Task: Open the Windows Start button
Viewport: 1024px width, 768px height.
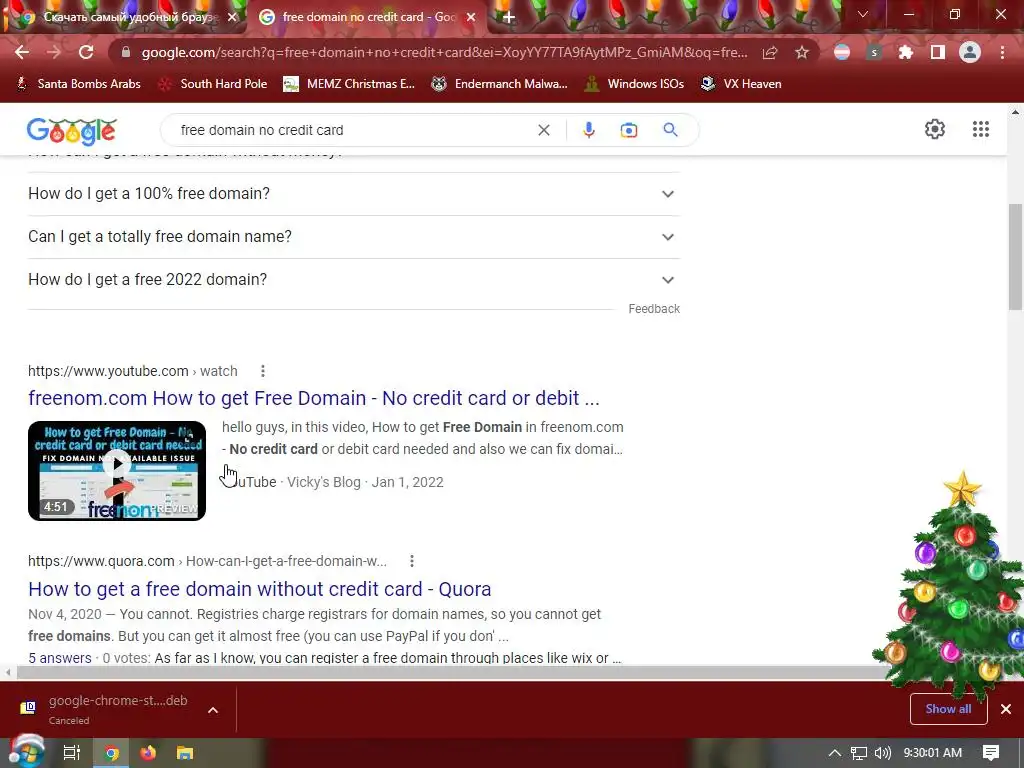Action: (x=27, y=752)
